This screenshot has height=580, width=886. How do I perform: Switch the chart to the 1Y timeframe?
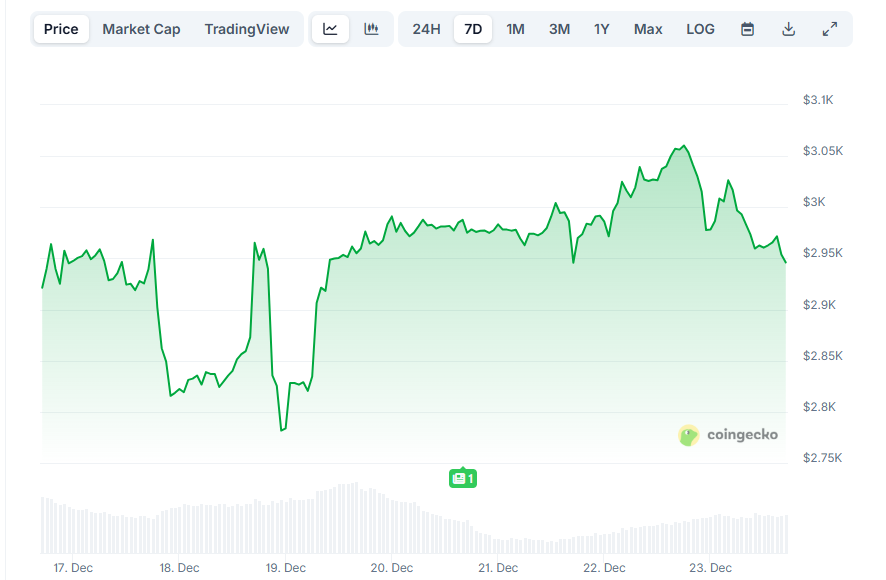coord(601,29)
